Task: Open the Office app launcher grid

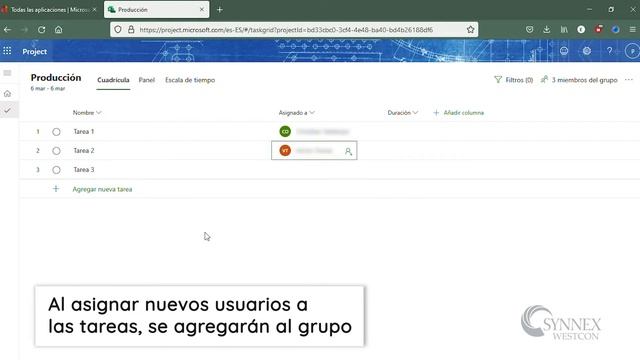Action: point(7,51)
